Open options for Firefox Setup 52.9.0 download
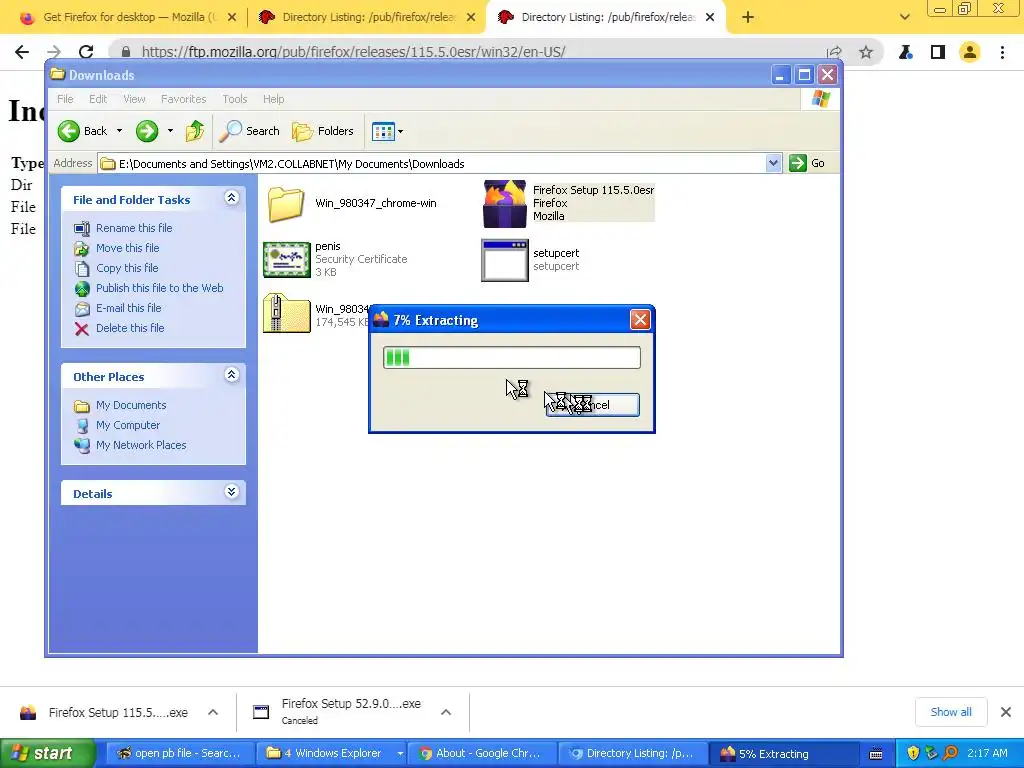Viewport: 1024px width, 768px height. click(446, 712)
